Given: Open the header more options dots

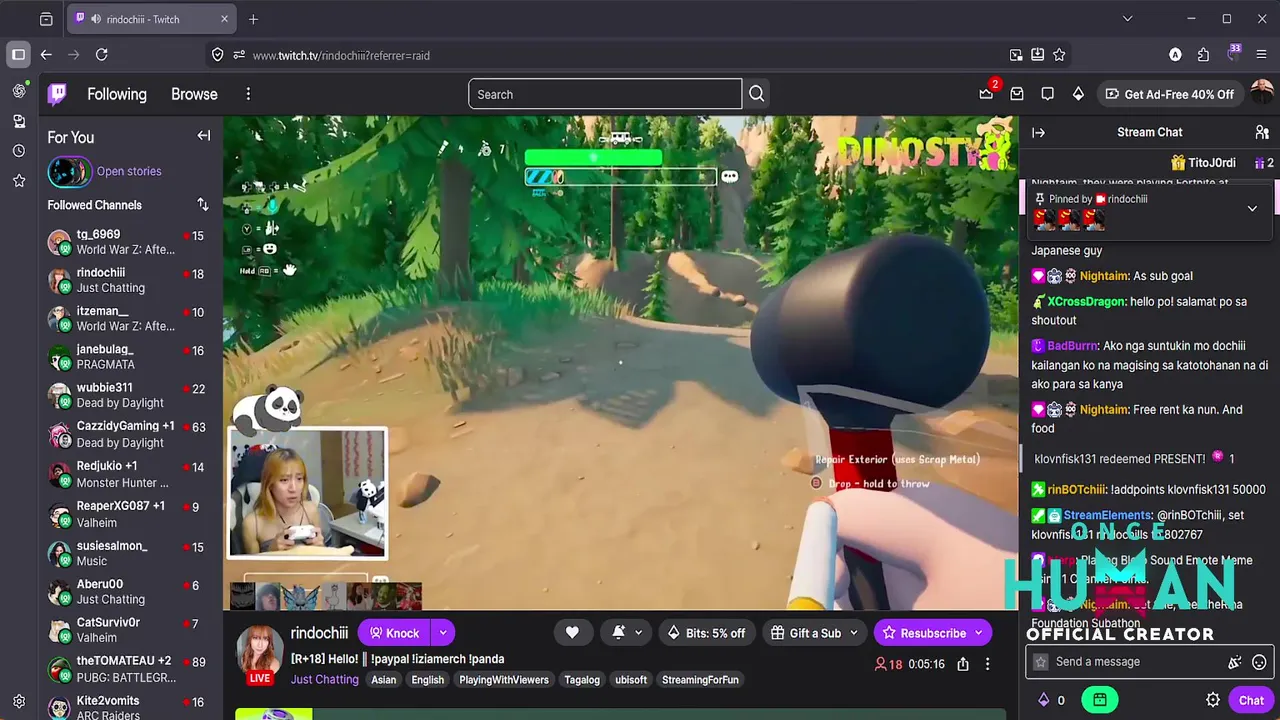Looking at the screenshot, I should click(x=248, y=94).
